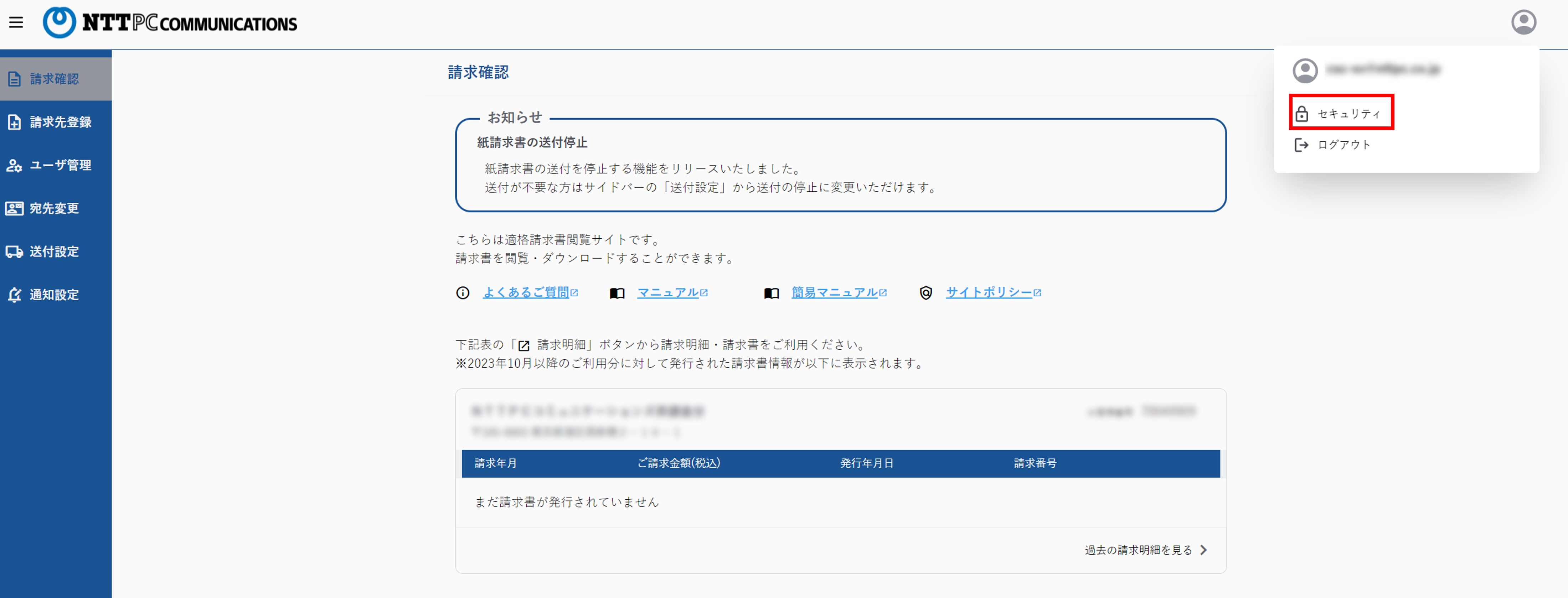This screenshot has width=1568, height=598.
Task: Open 送付設定 in the sidebar
Action: pos(55,252)
